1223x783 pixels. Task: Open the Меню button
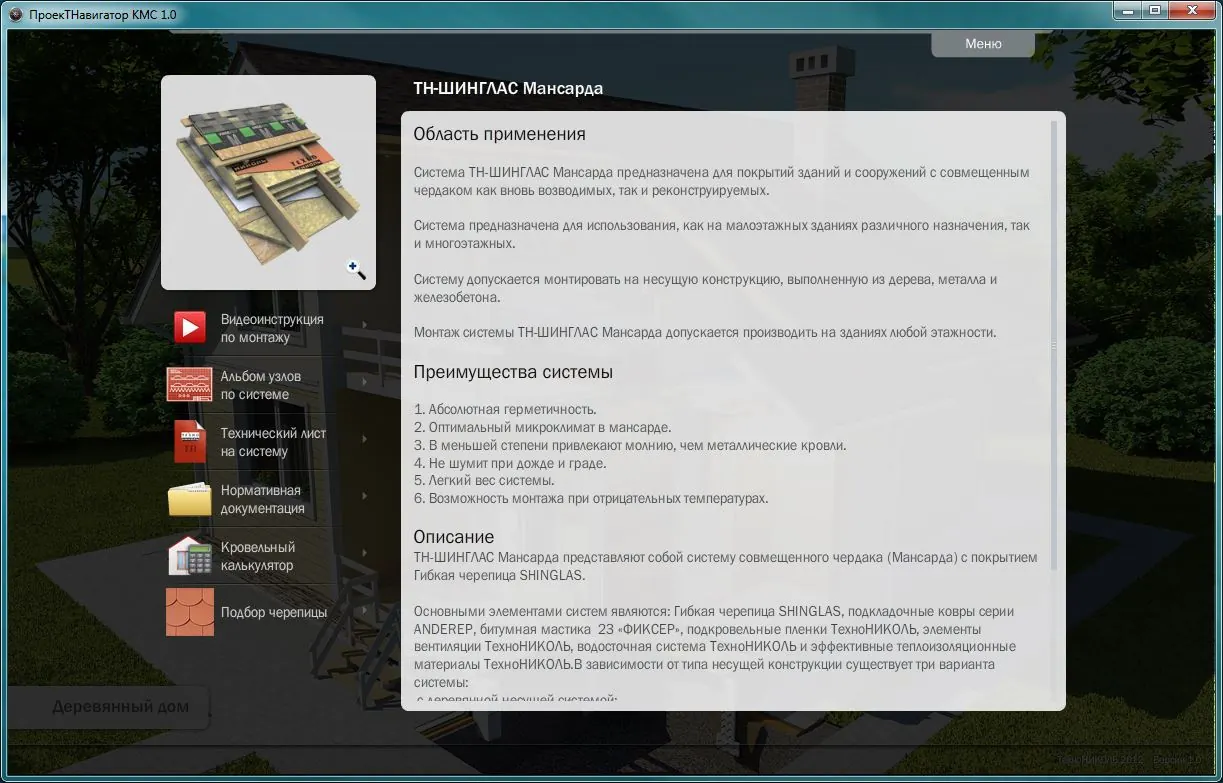(983, 44)
